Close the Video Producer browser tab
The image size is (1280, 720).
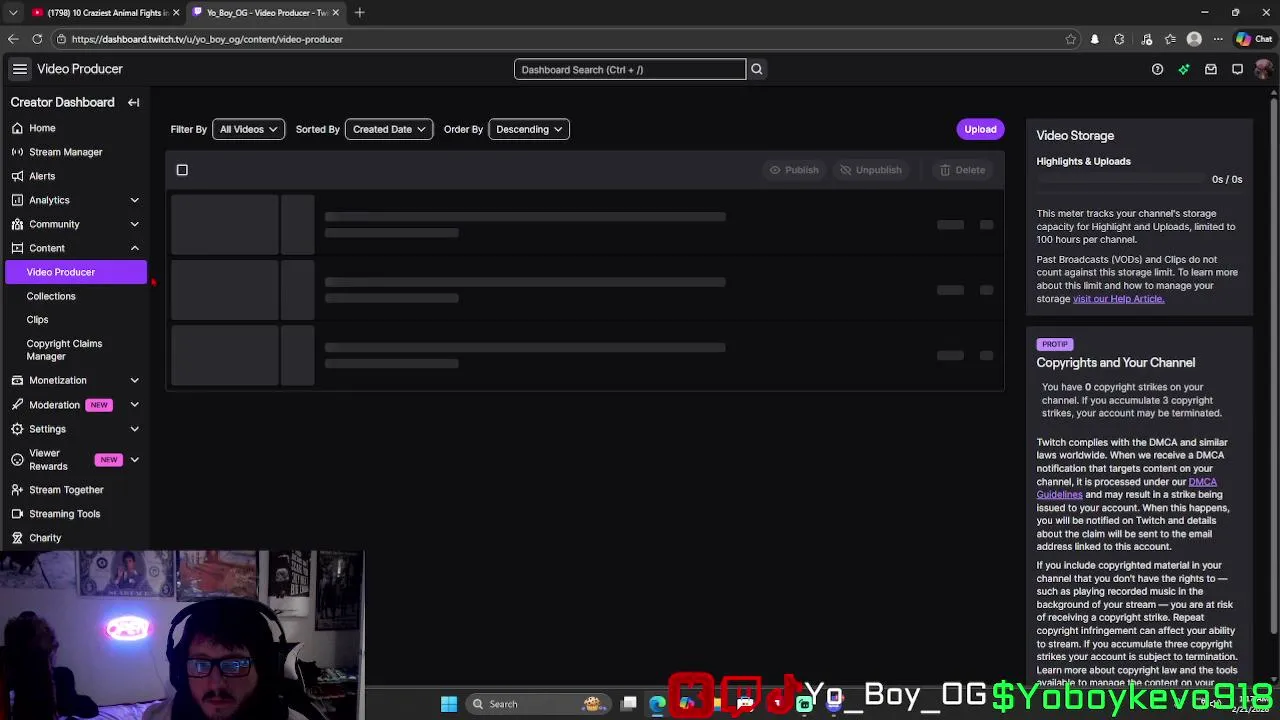[336, 12]
